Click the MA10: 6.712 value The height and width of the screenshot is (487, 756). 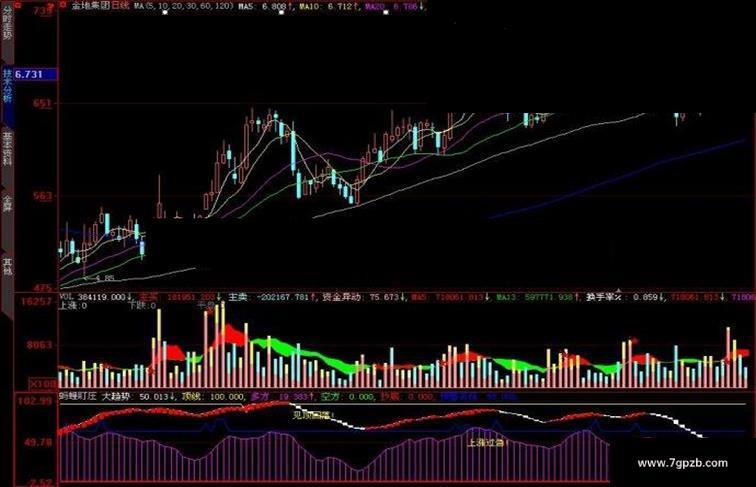[x=328, y=7]
